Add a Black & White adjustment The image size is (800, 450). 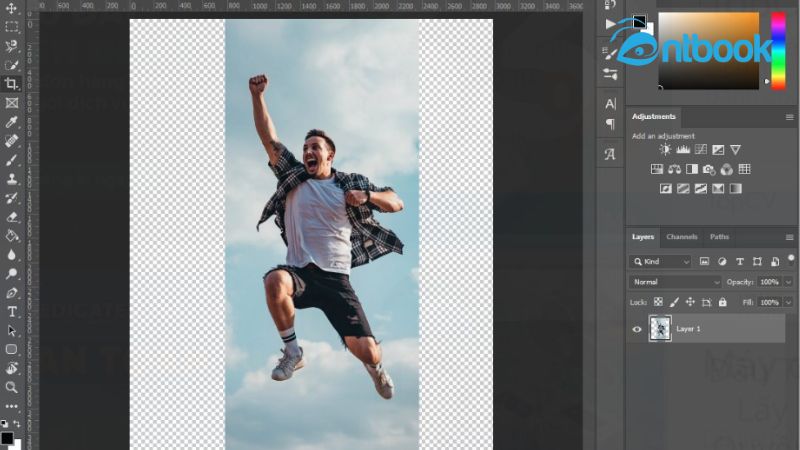(x=692, y=169)
